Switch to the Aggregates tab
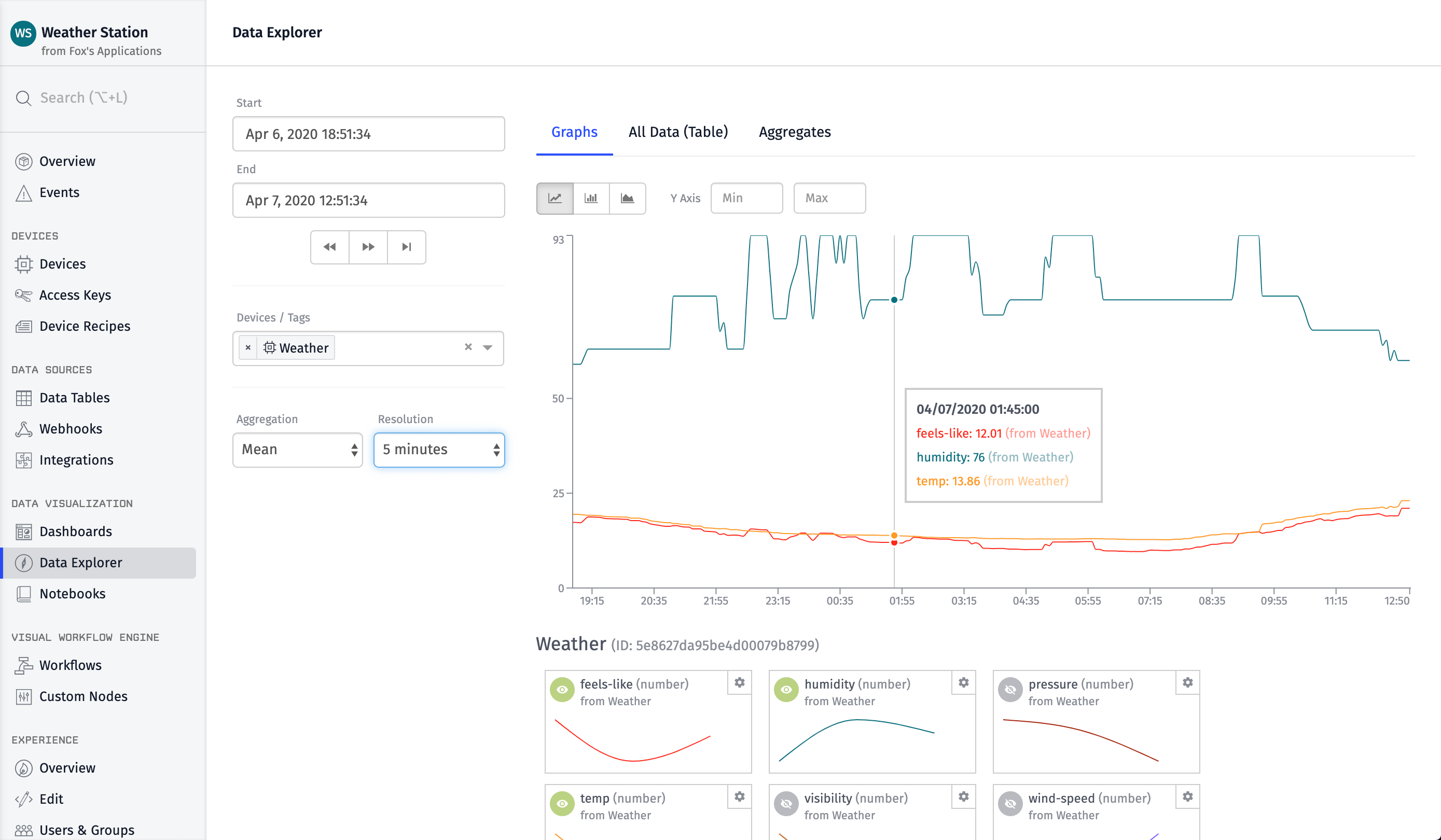1441x840 pixels. pyautogui.click(x=795, y=132)
